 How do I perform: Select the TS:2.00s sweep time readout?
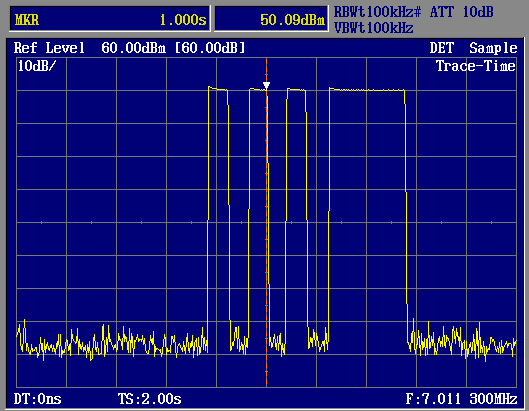click(150, 399)
